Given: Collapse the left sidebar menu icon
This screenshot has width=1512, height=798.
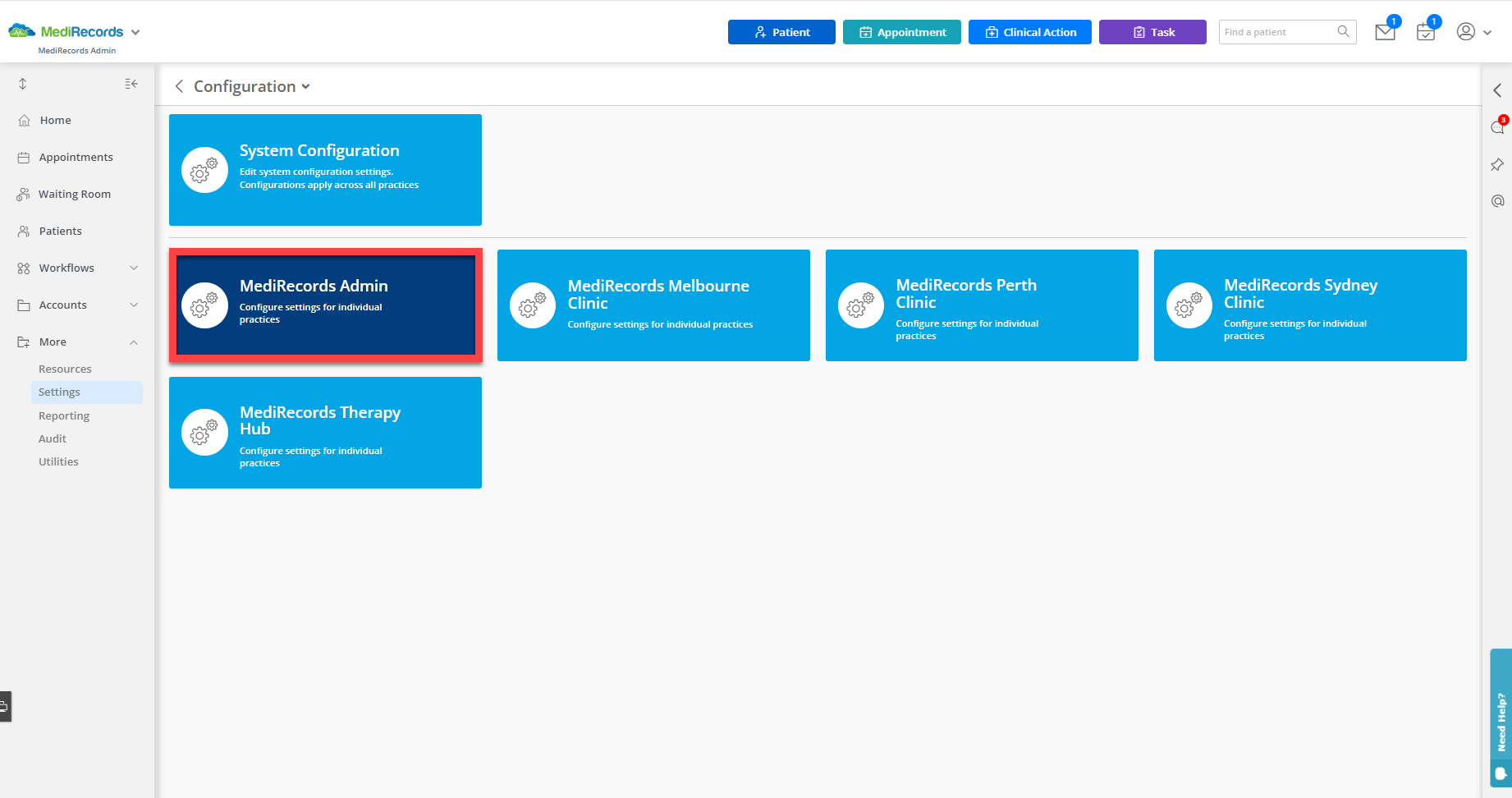Looking at the screenshot, I should coord(131,84).
